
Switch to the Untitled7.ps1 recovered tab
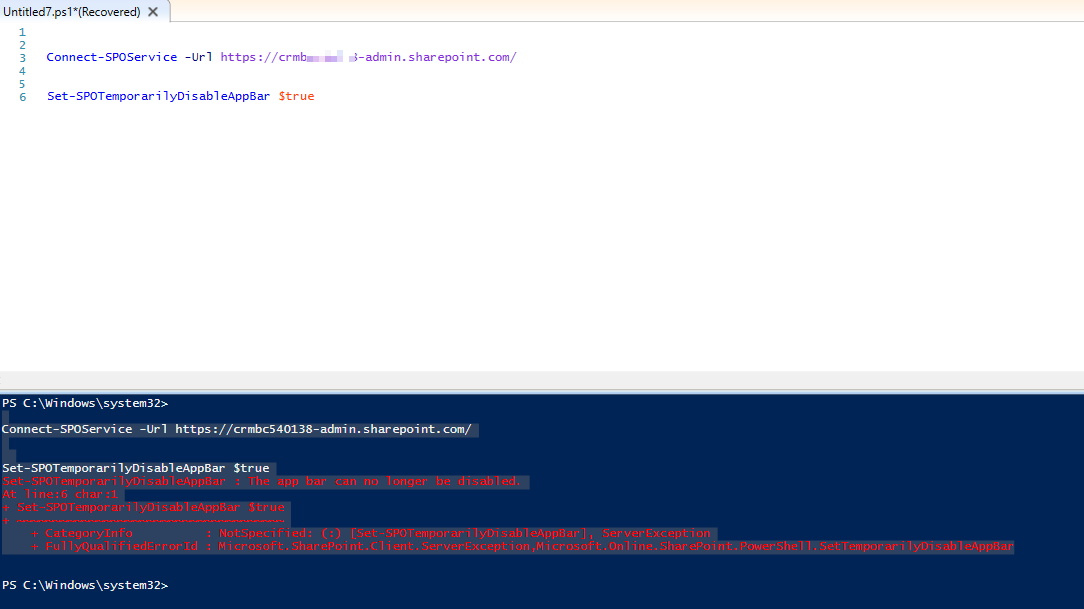pyautogui.click(x=70, y=12)
